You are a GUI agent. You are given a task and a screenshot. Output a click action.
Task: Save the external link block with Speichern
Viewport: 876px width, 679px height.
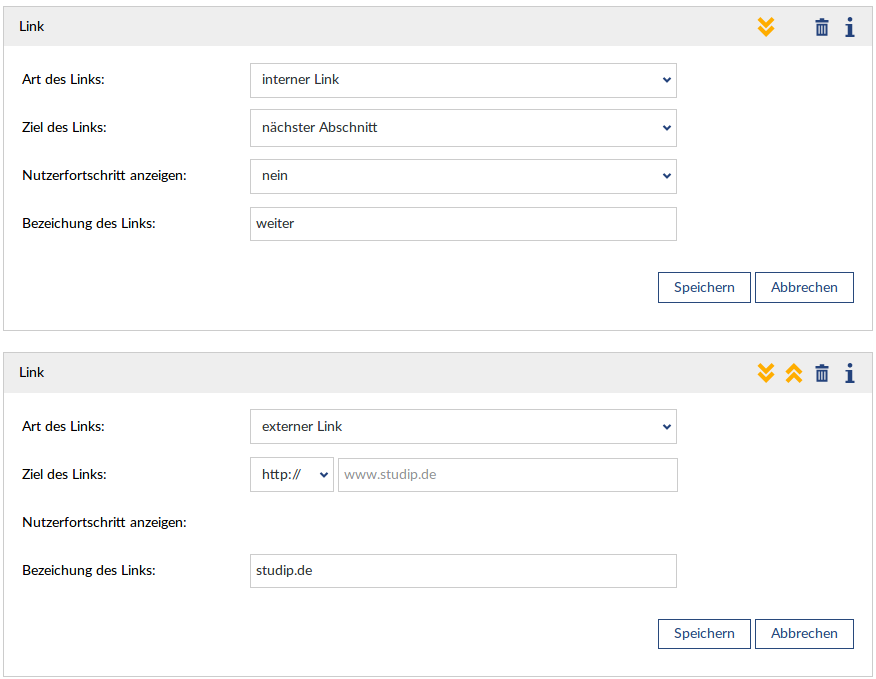coord(704,634)
